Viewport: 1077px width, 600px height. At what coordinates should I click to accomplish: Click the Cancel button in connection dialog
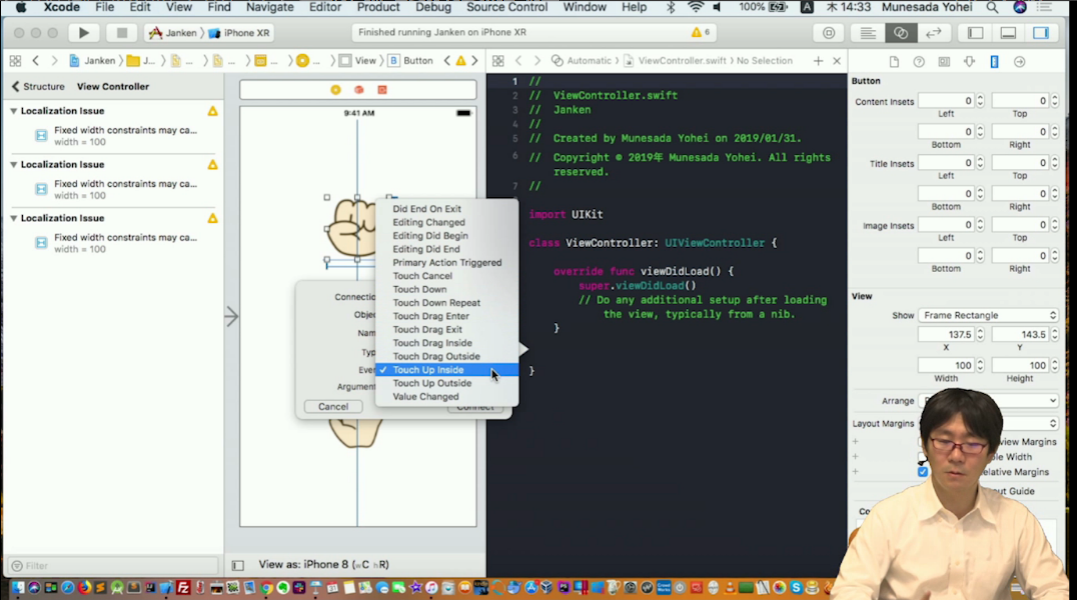[x=333, y=407]
